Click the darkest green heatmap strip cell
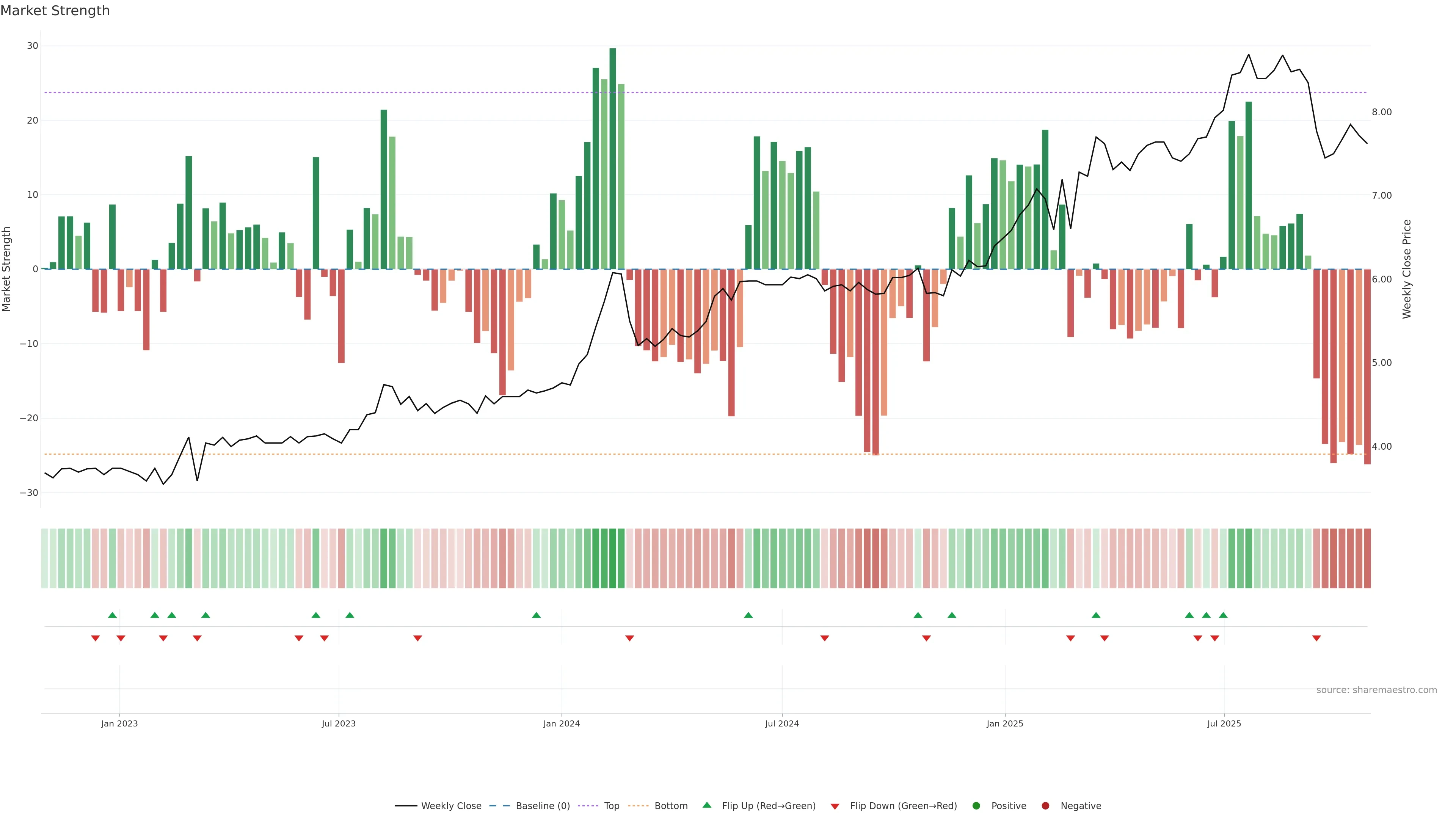Viewport: 1456px width, 819px height. point(613,559)
